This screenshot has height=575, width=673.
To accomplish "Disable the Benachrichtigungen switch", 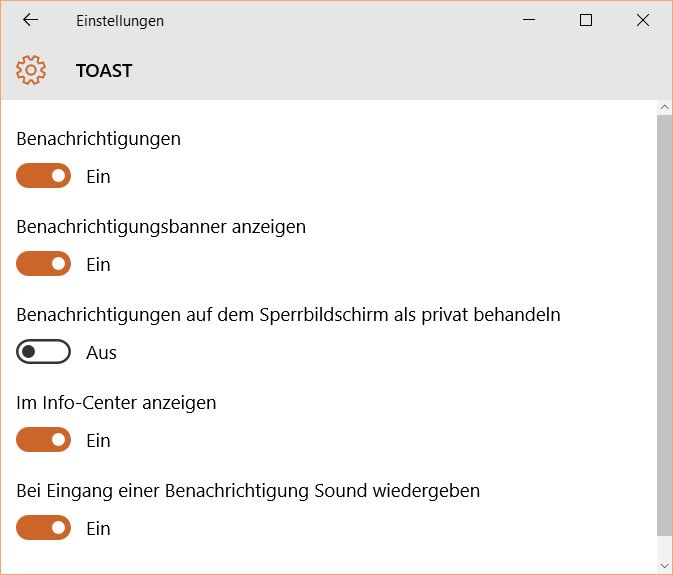I will [x=44, y=176].
